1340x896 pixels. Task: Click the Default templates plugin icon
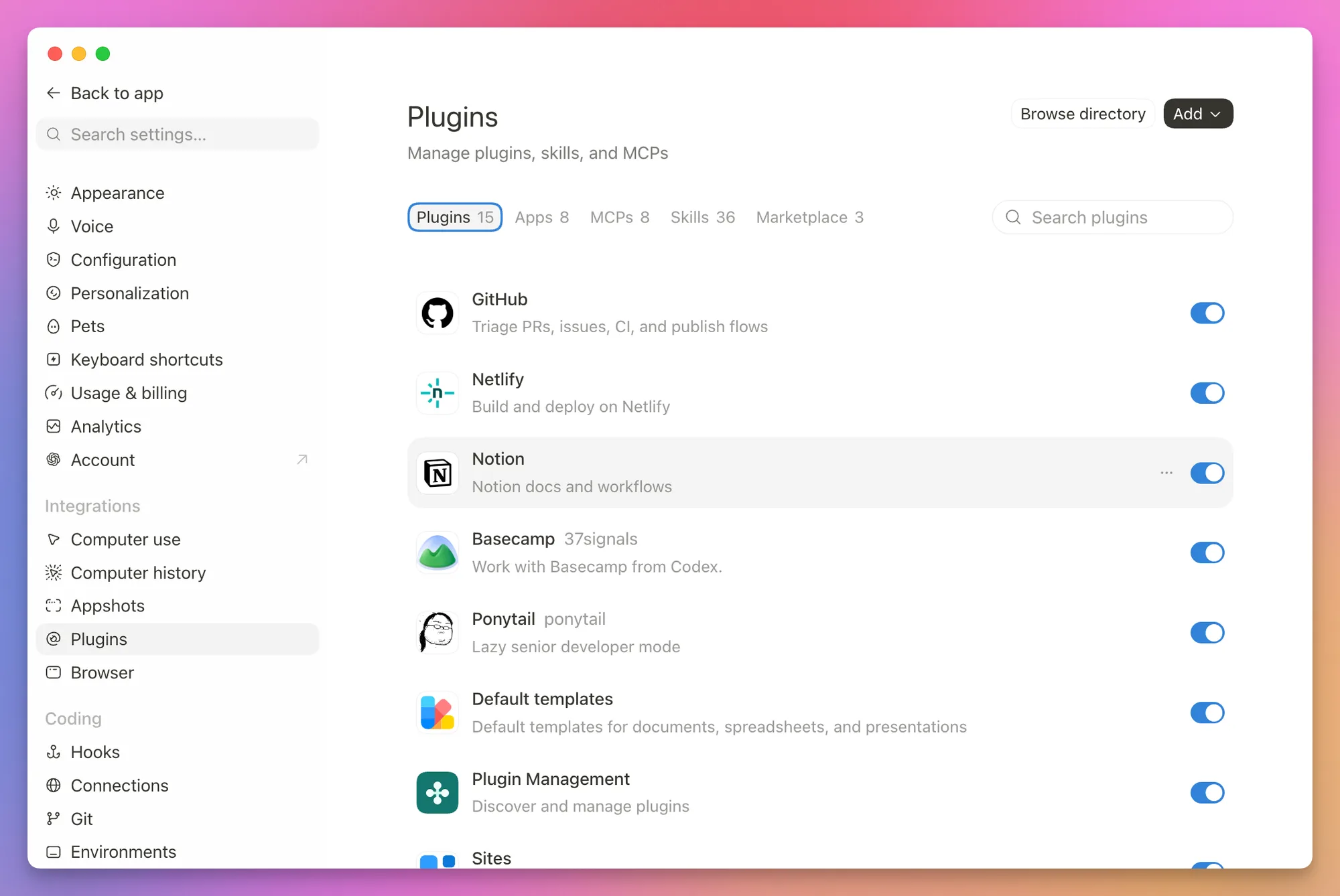(438, 713)
